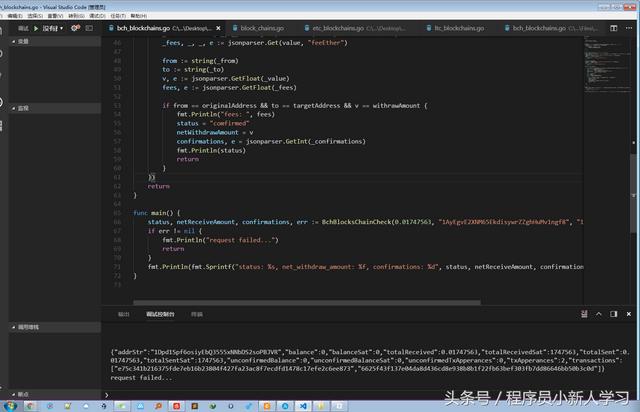This screenshot has width=640, height=412.
Task: Select the Debug Console panel tab
Action: pos(160,314)
